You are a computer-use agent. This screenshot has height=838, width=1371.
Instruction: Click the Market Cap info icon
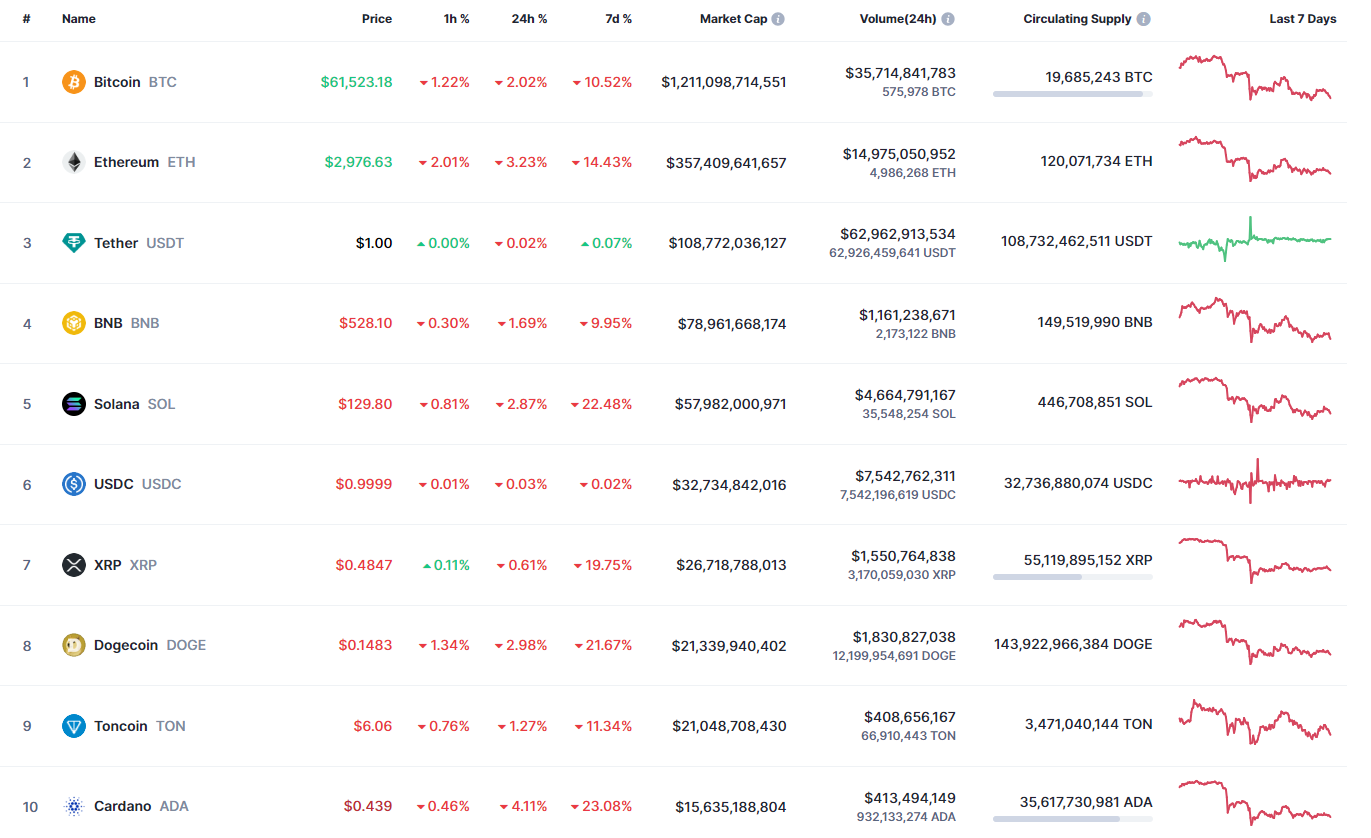[778, 19]
